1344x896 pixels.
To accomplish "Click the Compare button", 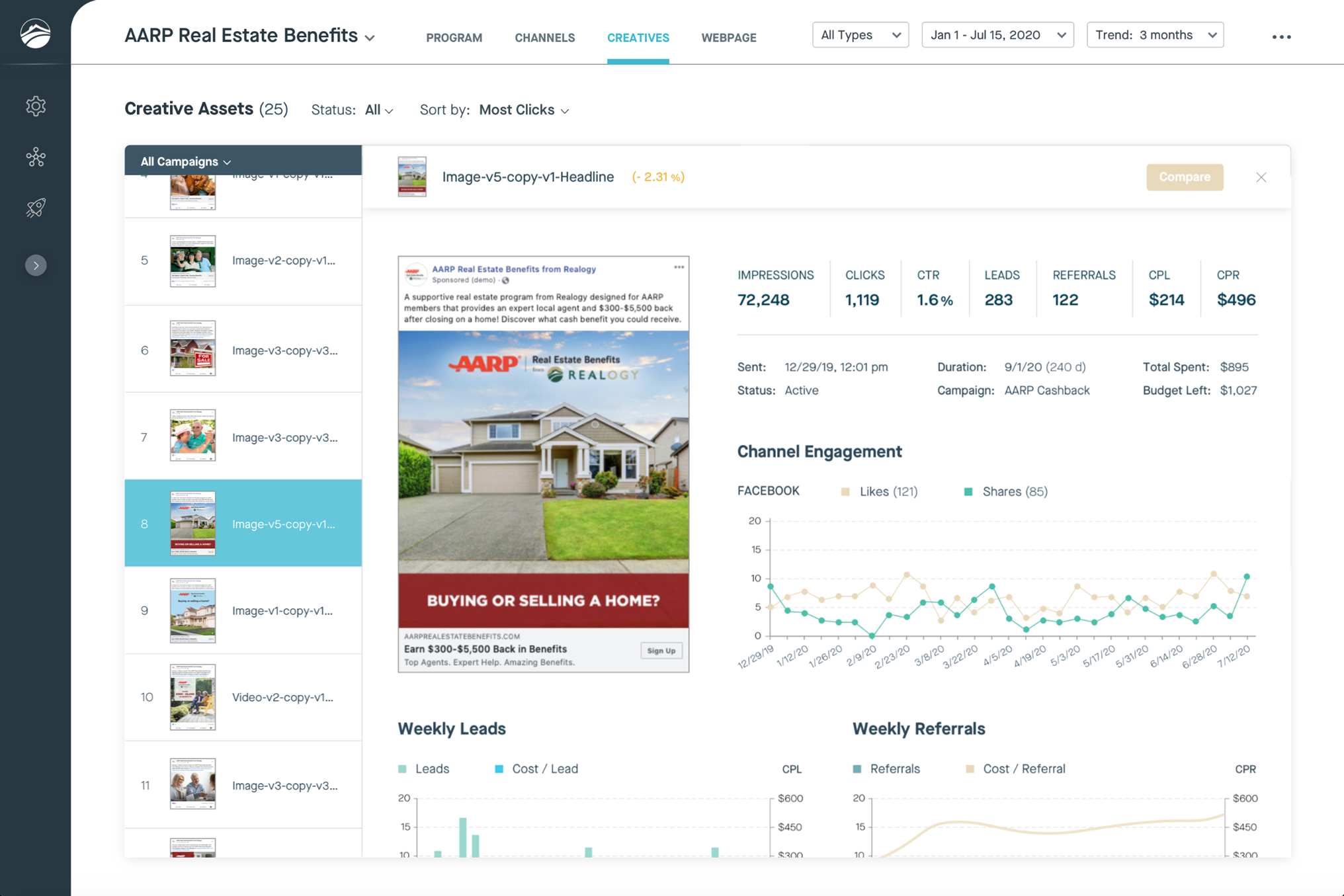I will (x=1184, y=177).
